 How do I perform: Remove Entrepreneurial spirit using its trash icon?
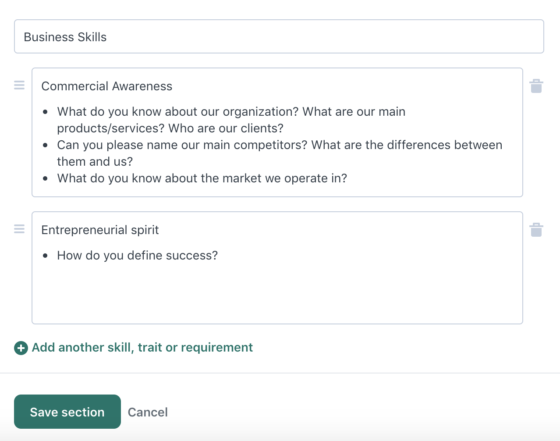[536, 230]
